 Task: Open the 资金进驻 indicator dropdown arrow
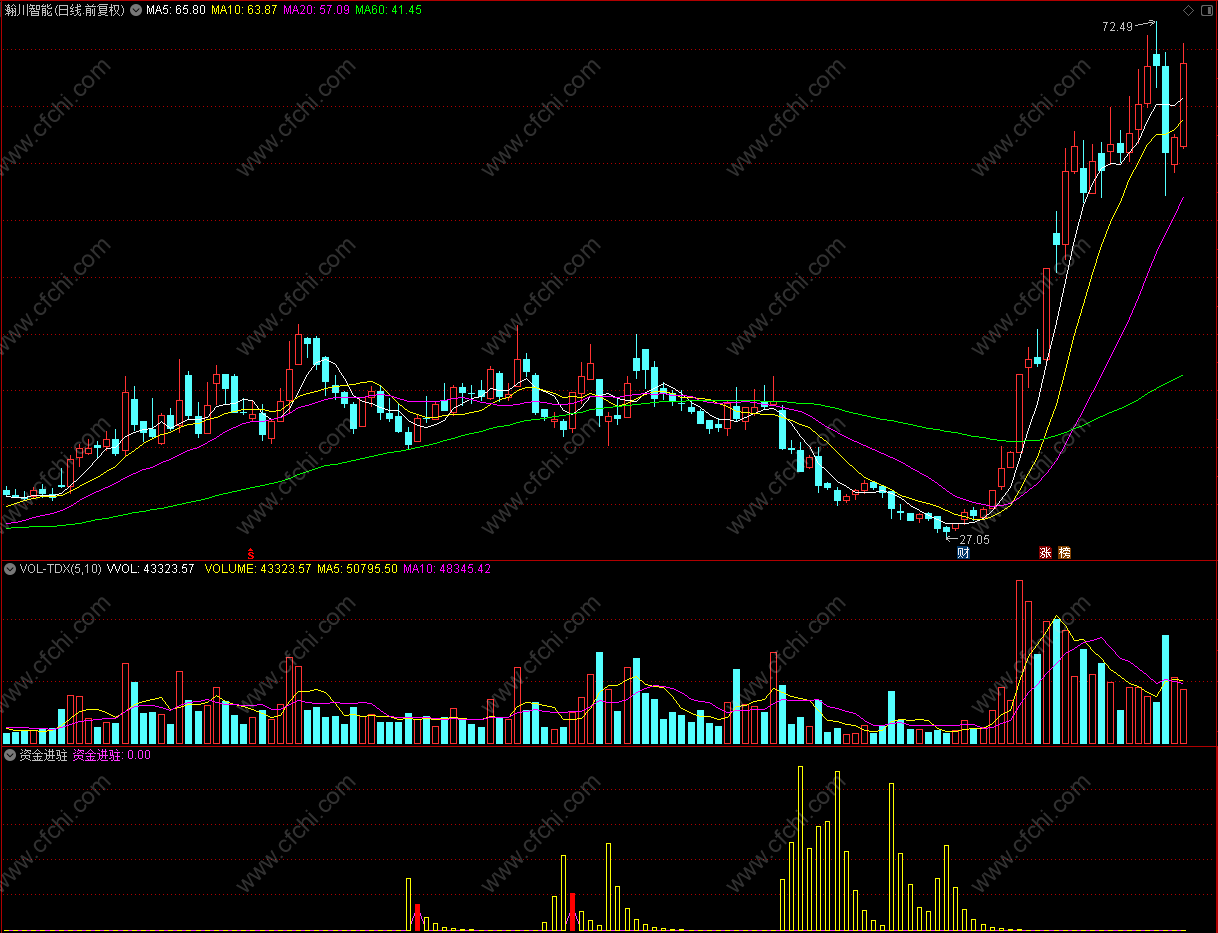(x=10, y=756)
